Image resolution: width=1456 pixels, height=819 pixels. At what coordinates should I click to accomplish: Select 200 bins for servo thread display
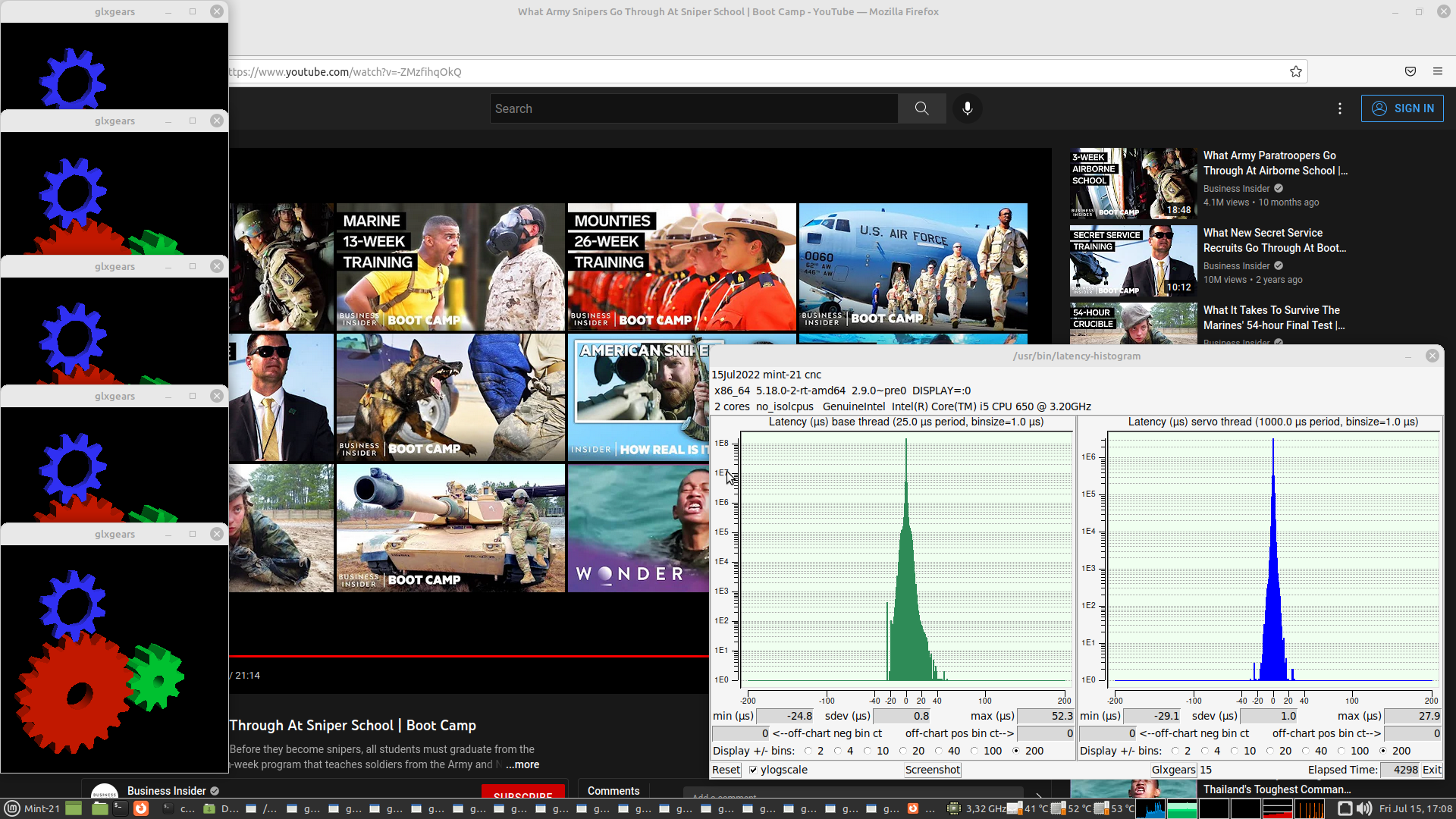coord(1383,751)
